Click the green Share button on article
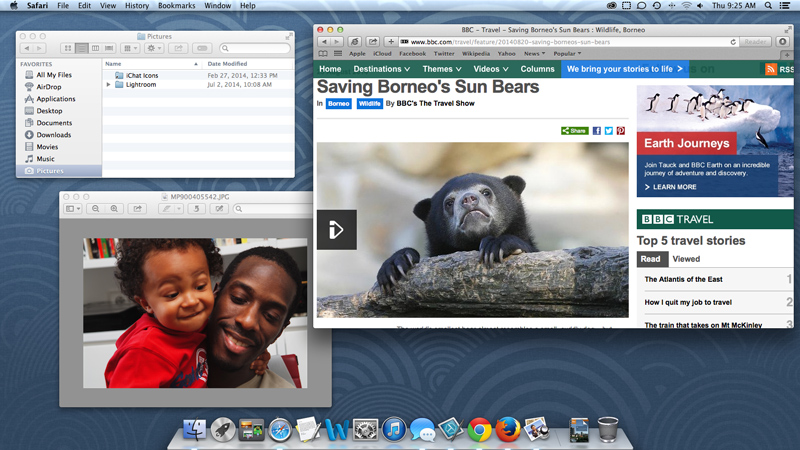This screenshot has height=450, width=800. pyautogui.click(x=574, y=131)
